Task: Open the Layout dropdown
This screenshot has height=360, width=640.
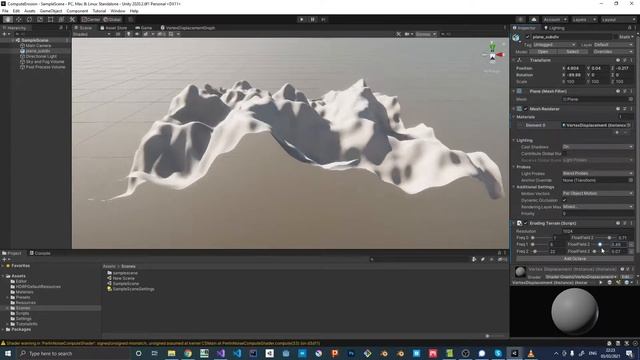Action: tap(618, 20)
